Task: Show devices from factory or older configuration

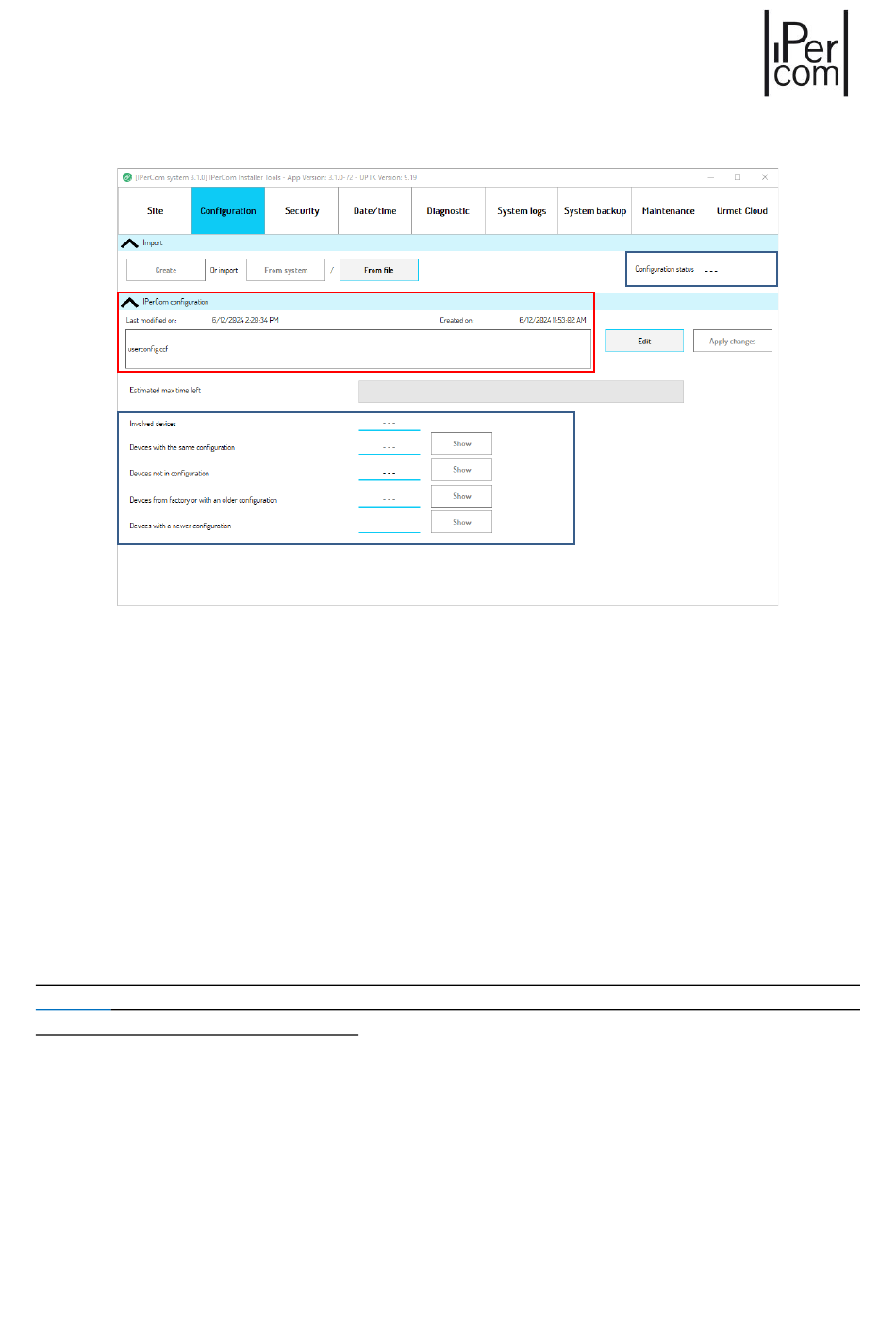Action: point(461,495)
